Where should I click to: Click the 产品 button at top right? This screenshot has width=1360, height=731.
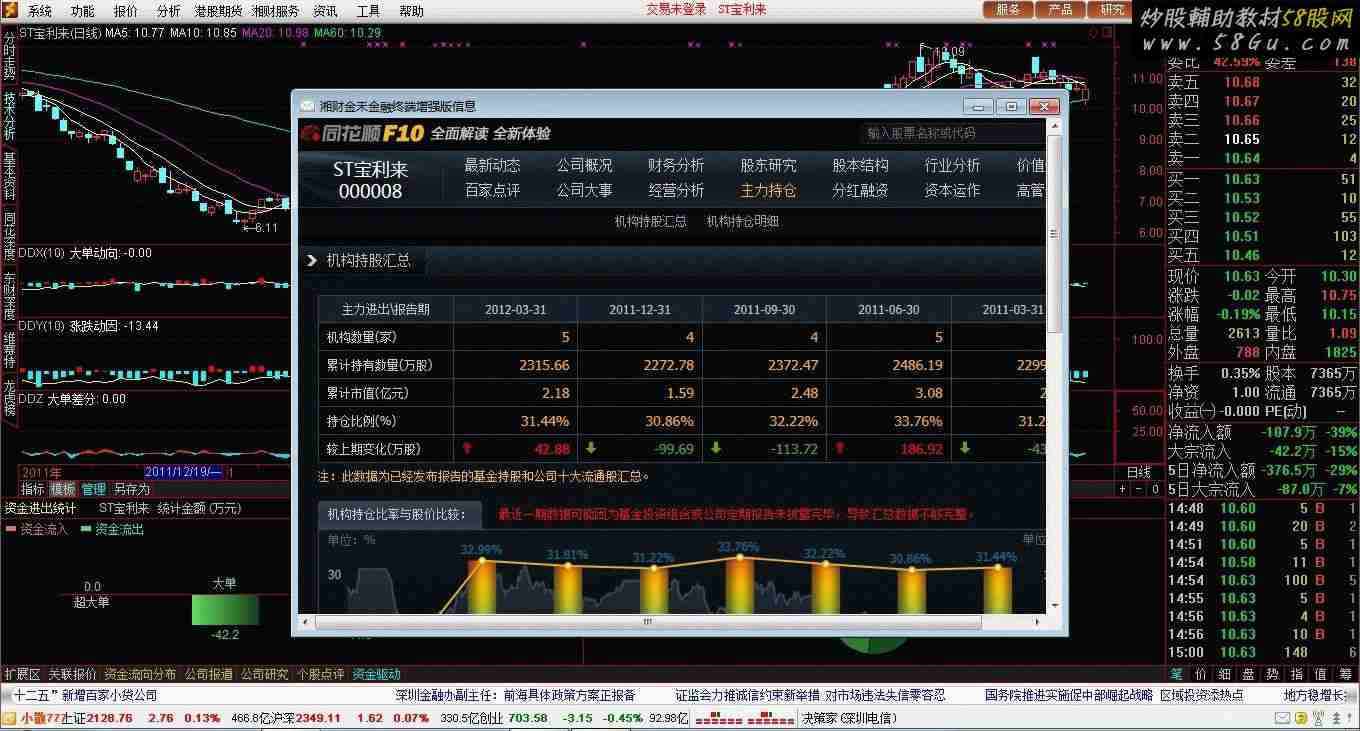pyautogui.click(x=1060, y=9)
